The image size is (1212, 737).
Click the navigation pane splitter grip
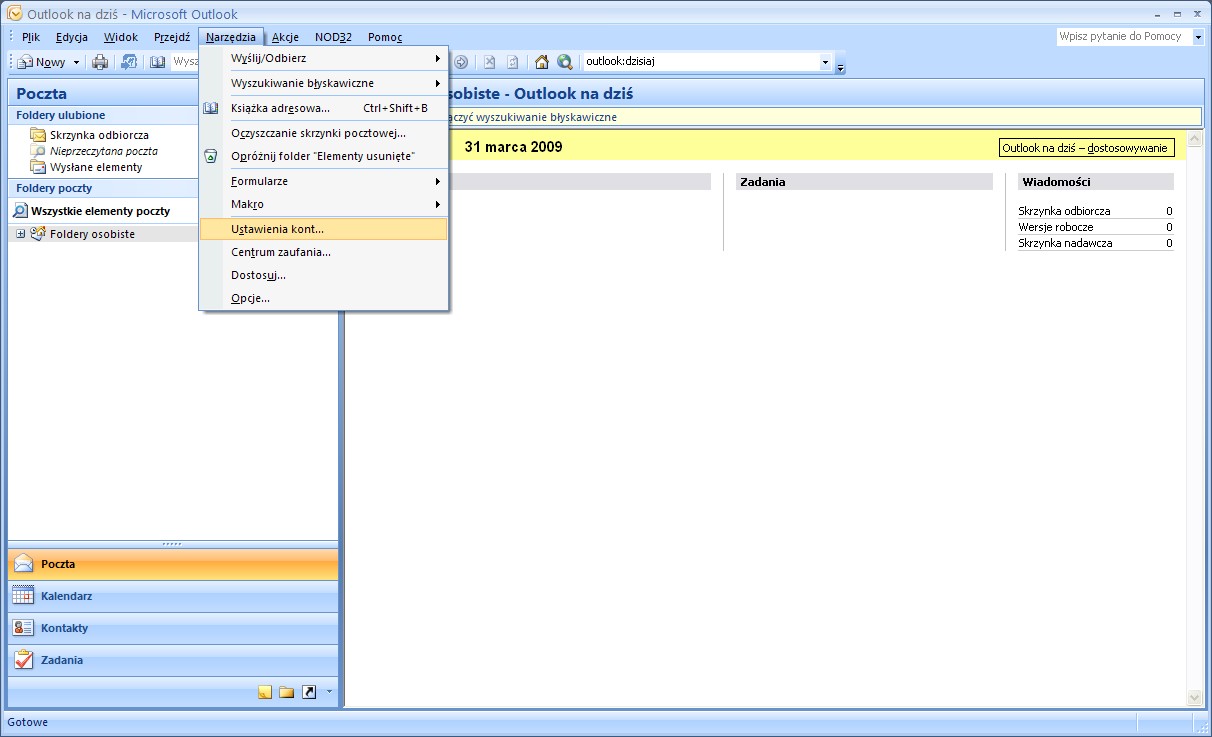point(172,544)
